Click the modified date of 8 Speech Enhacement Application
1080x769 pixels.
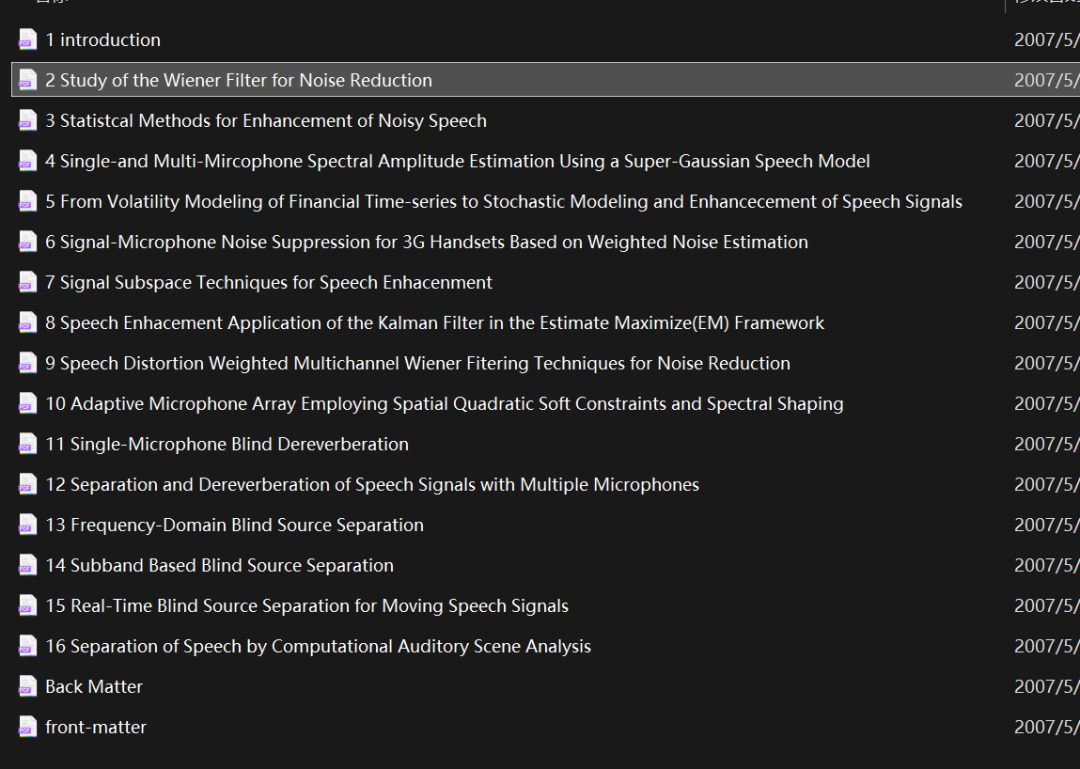tap(1047, 322)
